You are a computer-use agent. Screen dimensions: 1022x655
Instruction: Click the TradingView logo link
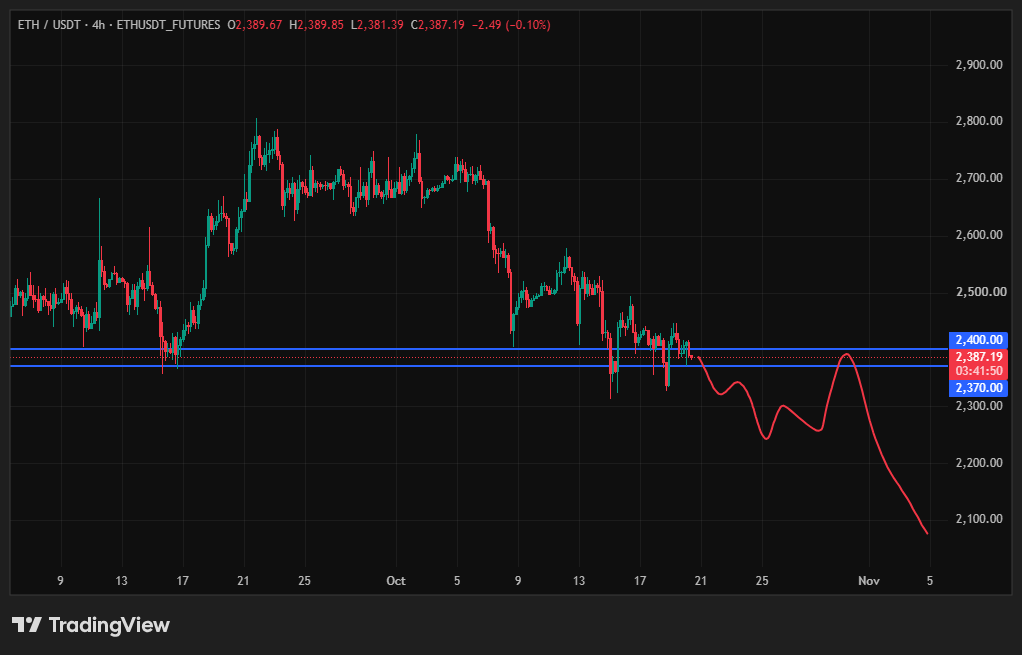[91, 625]
